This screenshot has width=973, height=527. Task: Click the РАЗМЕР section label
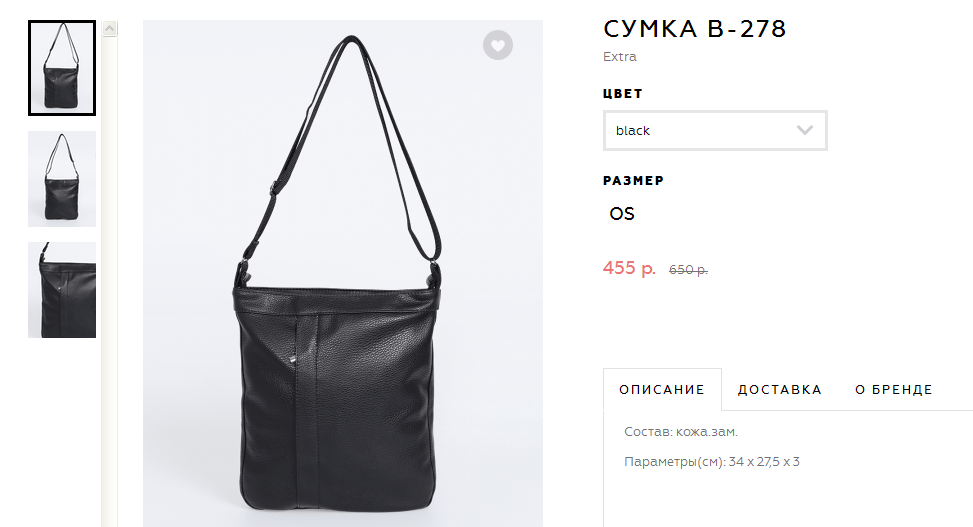(633, 181)
